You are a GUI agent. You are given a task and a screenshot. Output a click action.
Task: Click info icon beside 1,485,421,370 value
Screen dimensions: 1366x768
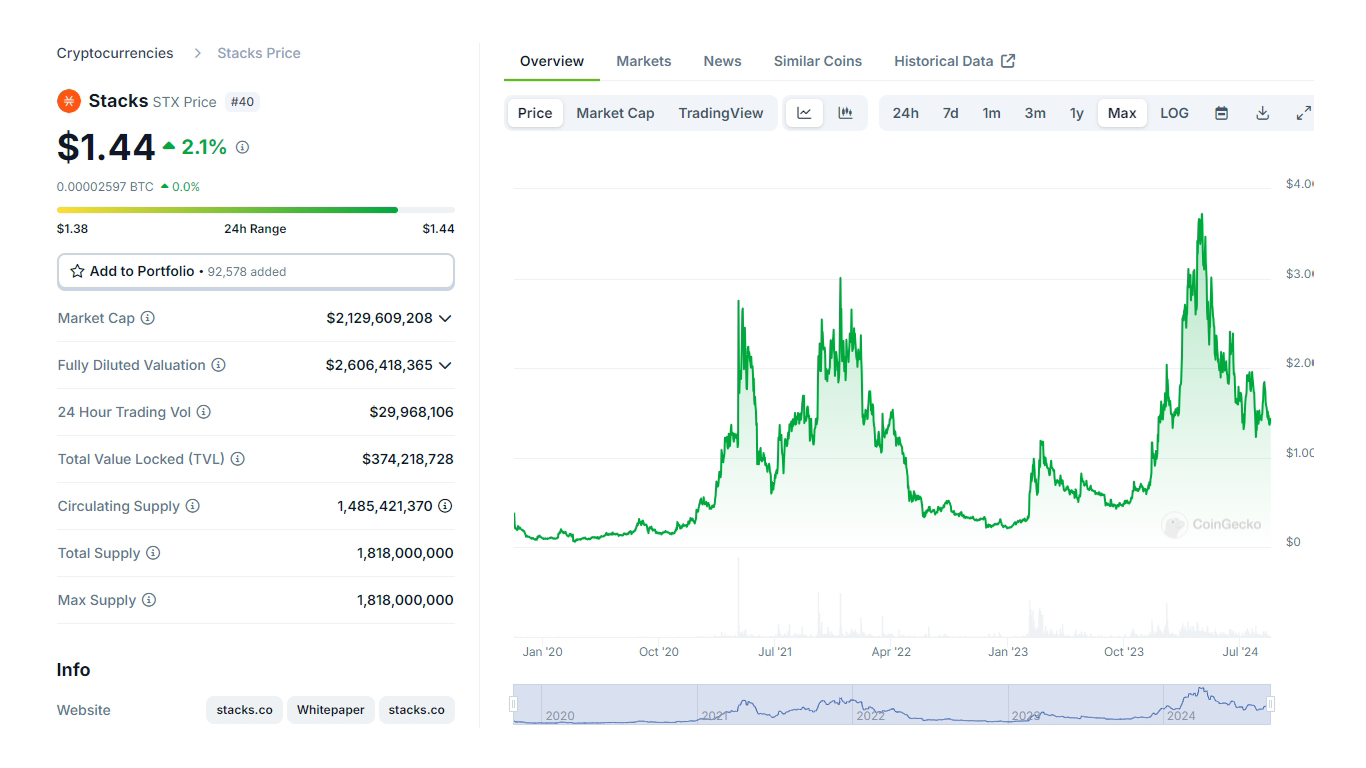pyautogui.click(x=445, y=506)
